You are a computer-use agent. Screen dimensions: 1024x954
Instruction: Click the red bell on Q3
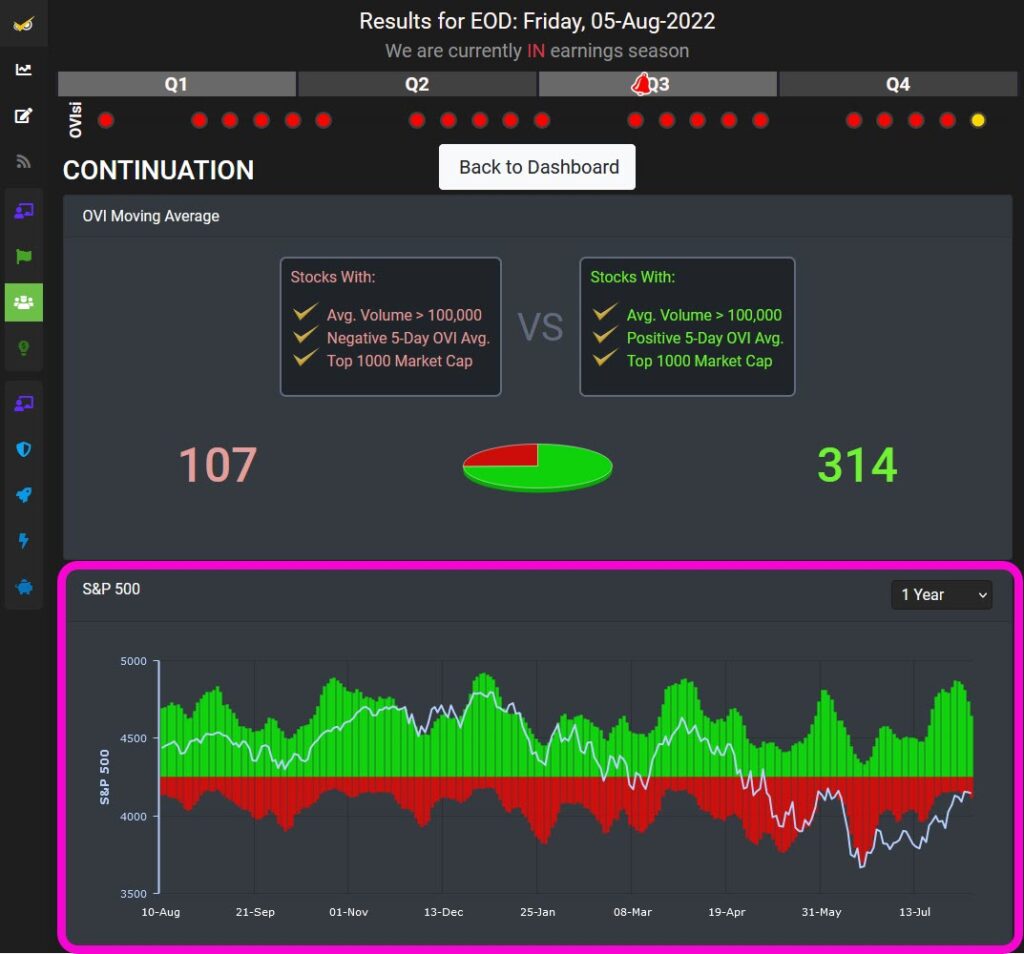pyautogui.click(x=641, y=85)
